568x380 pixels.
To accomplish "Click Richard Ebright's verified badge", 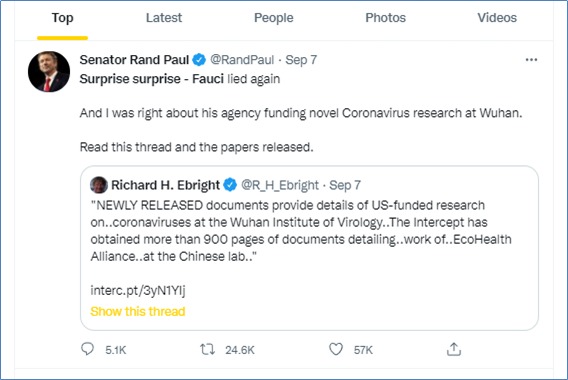I will point(230,185).
